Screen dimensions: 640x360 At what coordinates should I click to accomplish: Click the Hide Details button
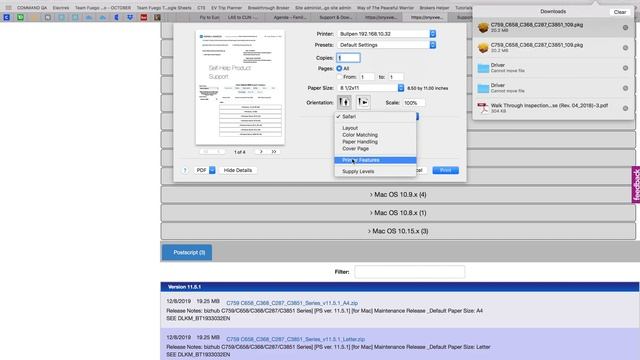[x=238, y=170]
